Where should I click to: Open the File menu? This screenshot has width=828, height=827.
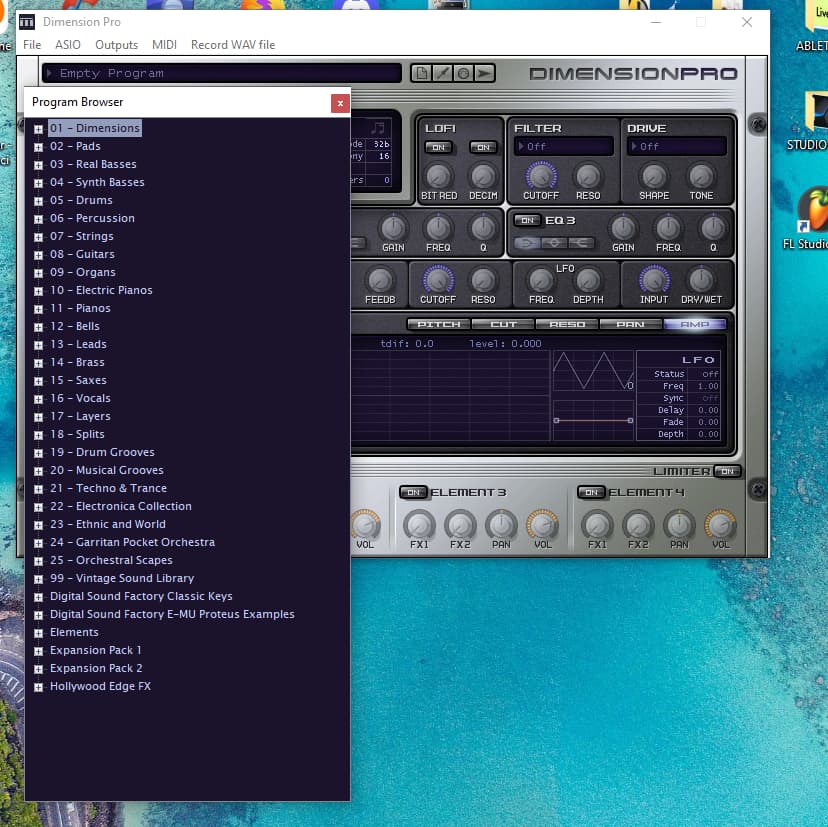(32, 45)
